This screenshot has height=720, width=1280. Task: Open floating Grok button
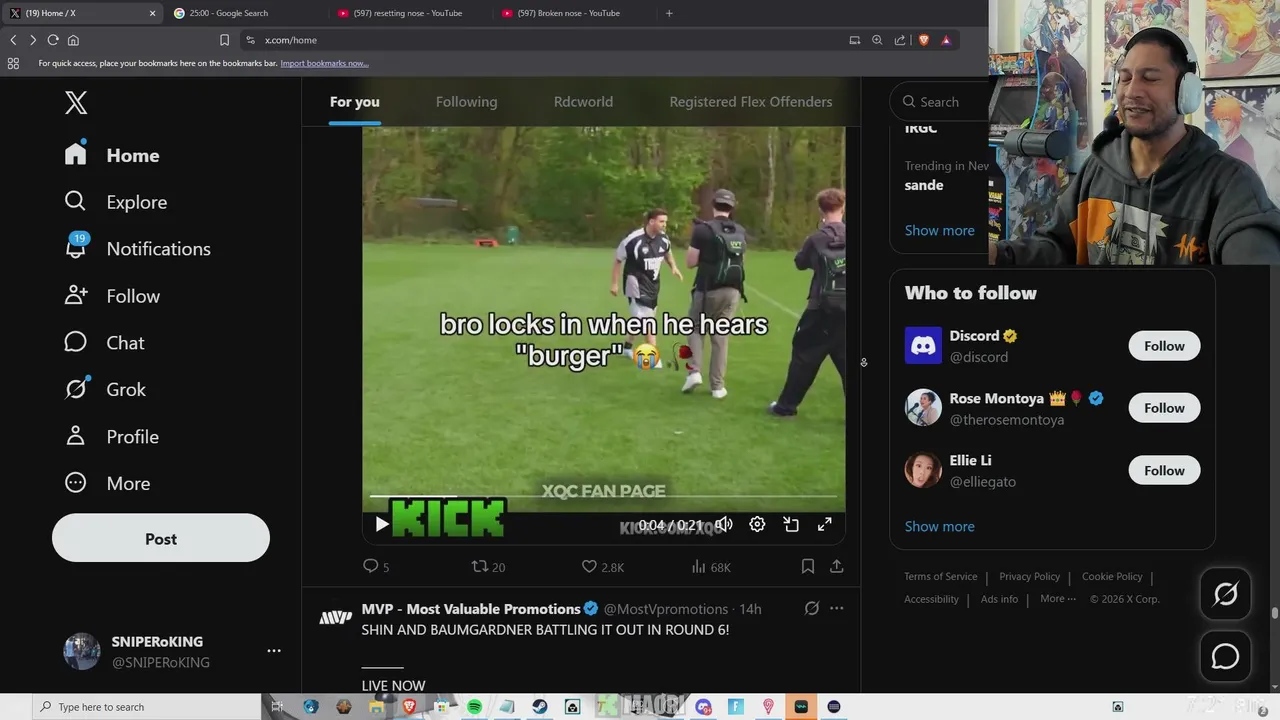[1225, 594]
